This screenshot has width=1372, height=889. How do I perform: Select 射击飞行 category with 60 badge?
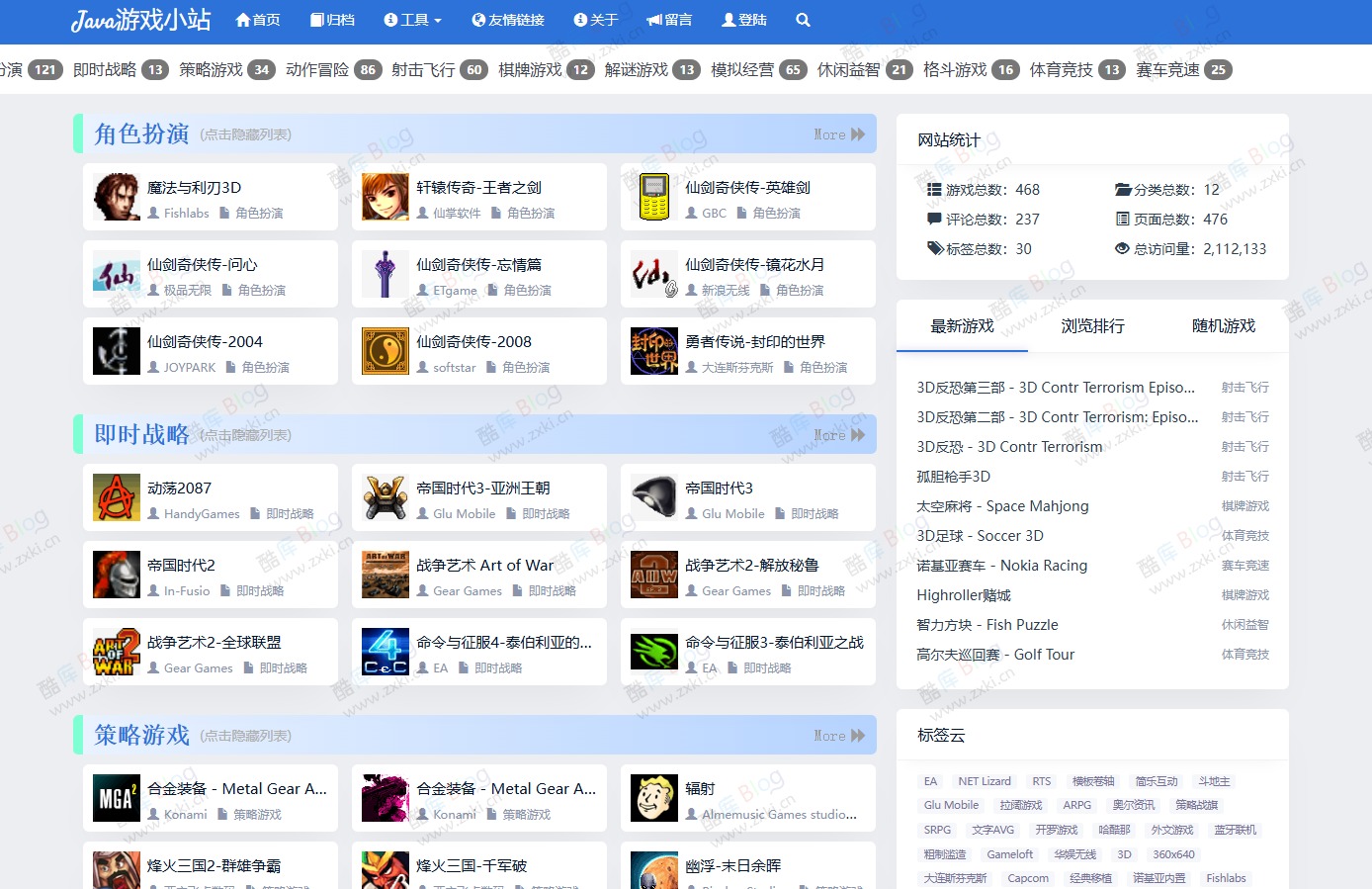[x=440, y=69]
